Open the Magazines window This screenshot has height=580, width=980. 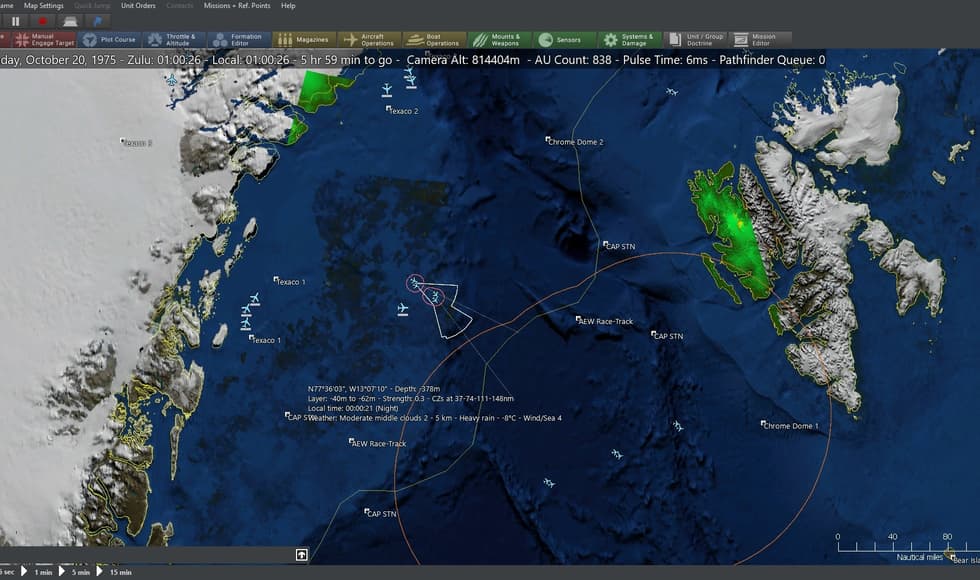coord(304,39)
